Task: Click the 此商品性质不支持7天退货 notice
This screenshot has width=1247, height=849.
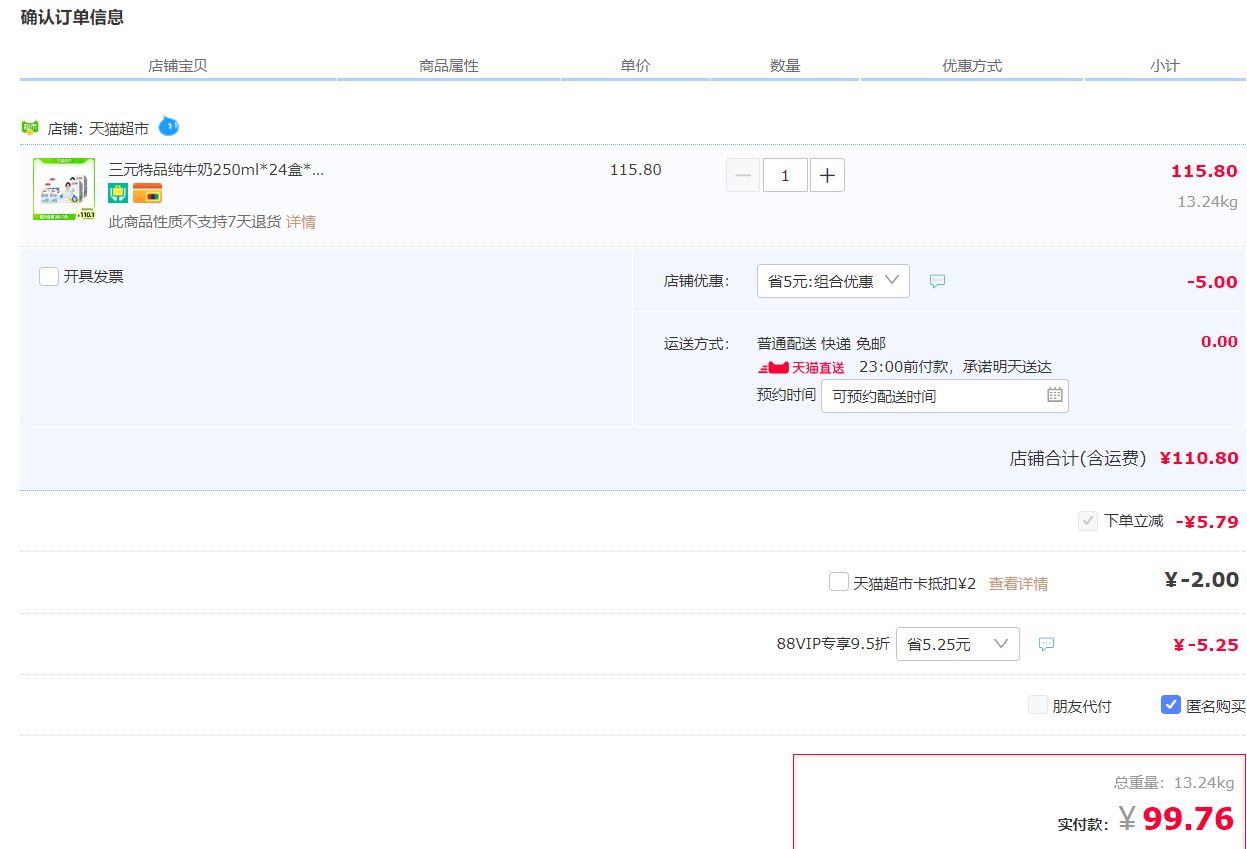Action: 195,222
